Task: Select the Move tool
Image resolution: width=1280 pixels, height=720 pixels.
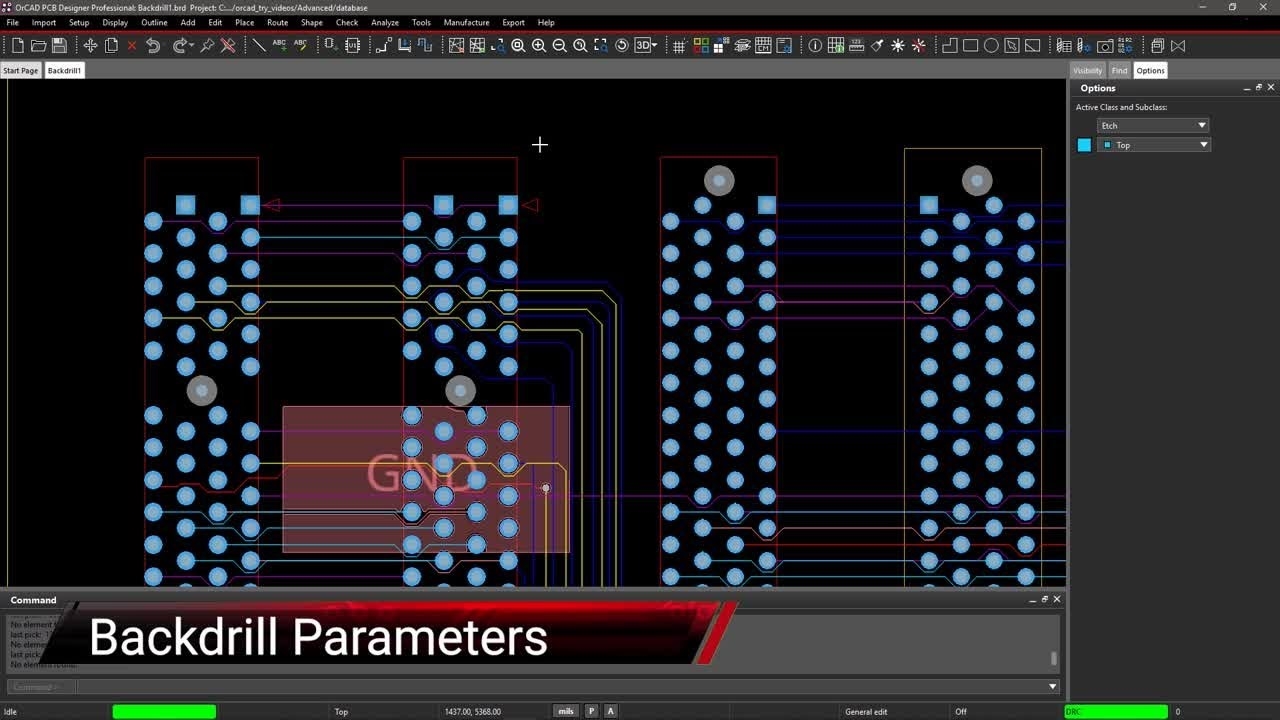Action: (89, 46)
